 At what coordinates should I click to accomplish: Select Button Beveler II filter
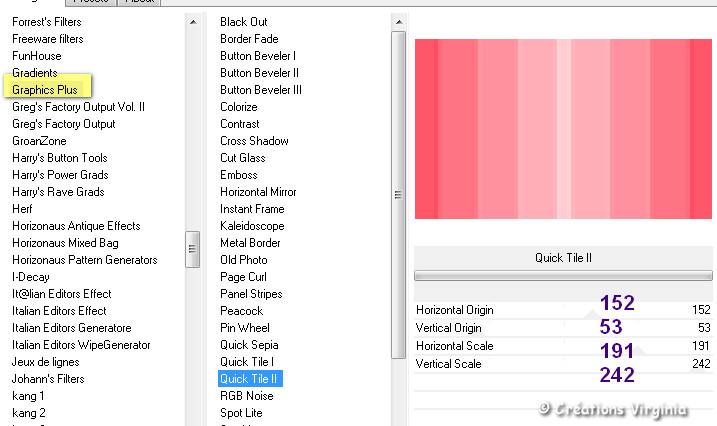[x=259, y=73]
